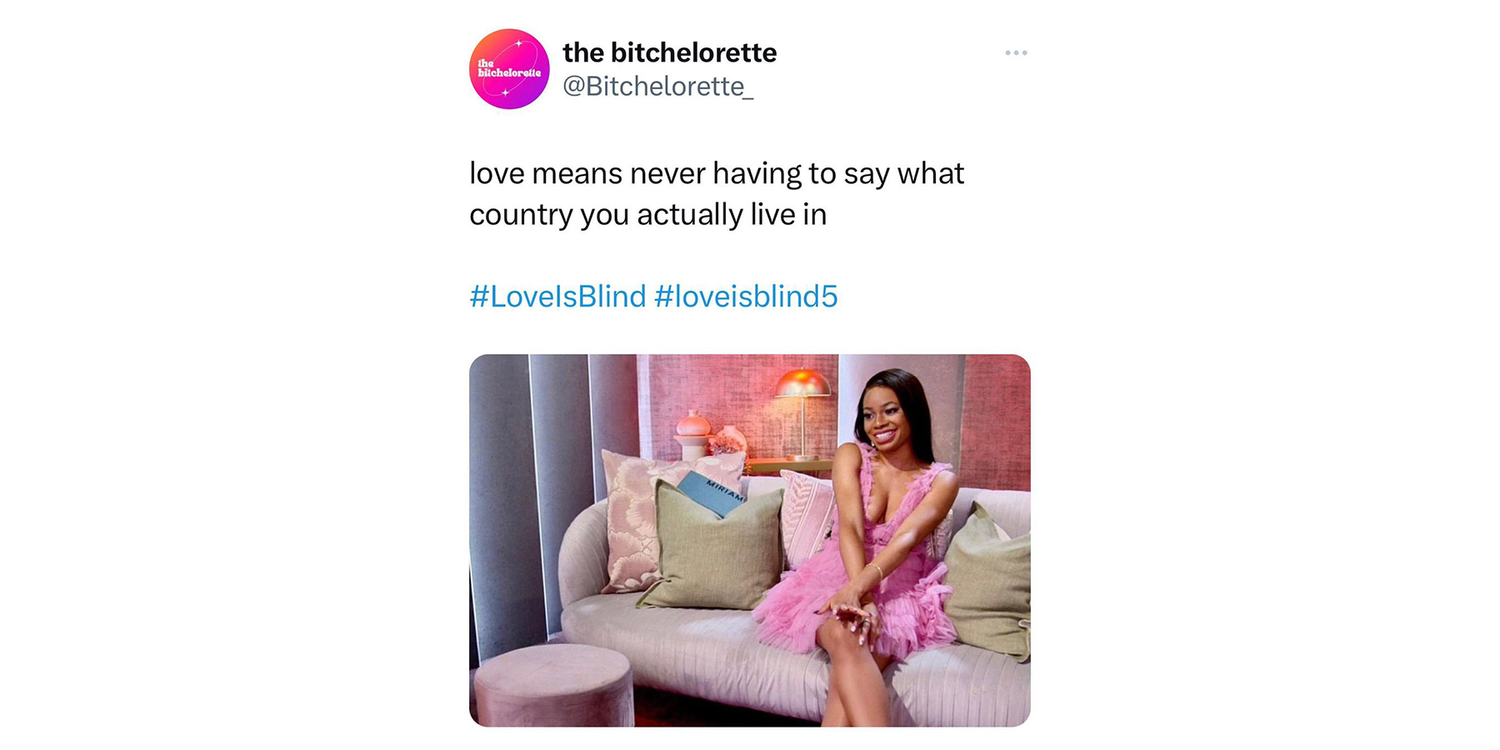Image resolution: width=1500 pixels, height=750 pixels.
Task: Click the pink bitchelorette profile avatar
Action: 509,69
